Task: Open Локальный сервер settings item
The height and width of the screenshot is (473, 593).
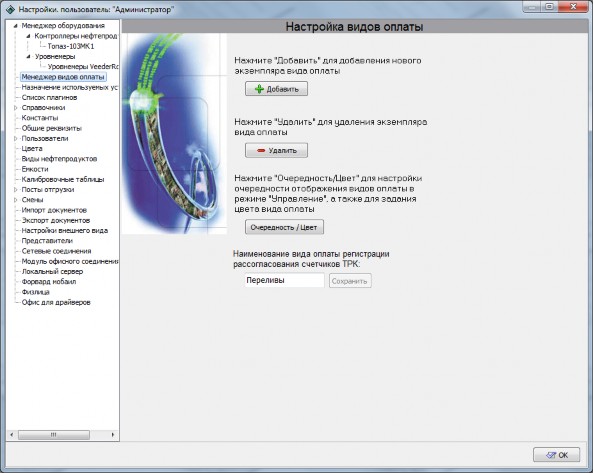Action: tap(52, 271)
